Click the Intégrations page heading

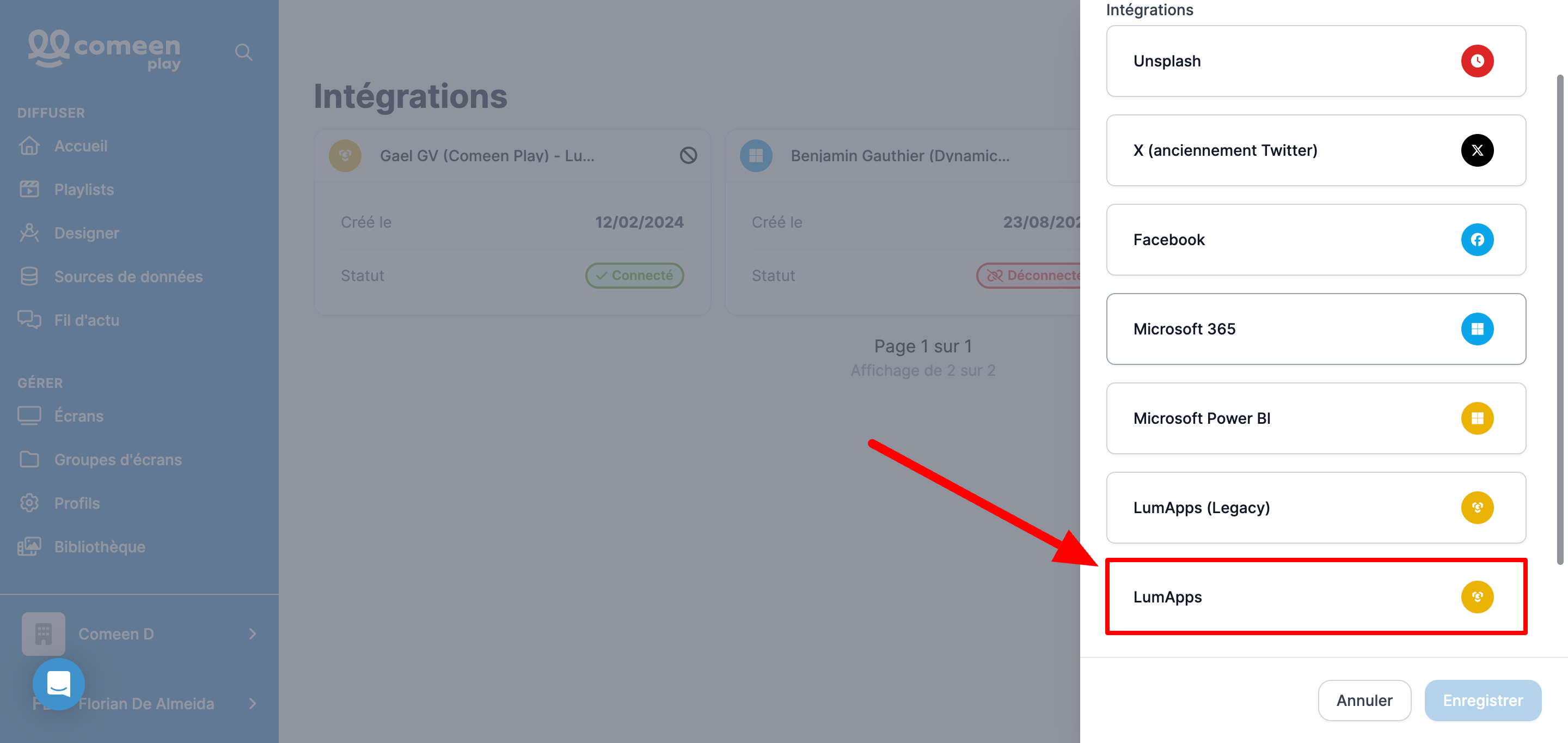click(x=411, y=97)
